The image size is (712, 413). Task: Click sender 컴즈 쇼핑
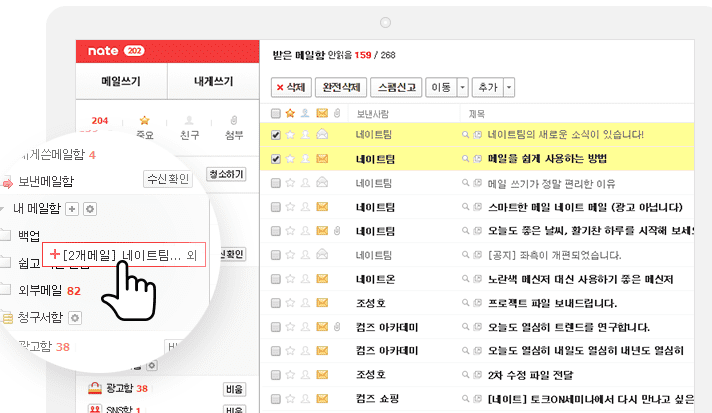(x=377, y=399)
